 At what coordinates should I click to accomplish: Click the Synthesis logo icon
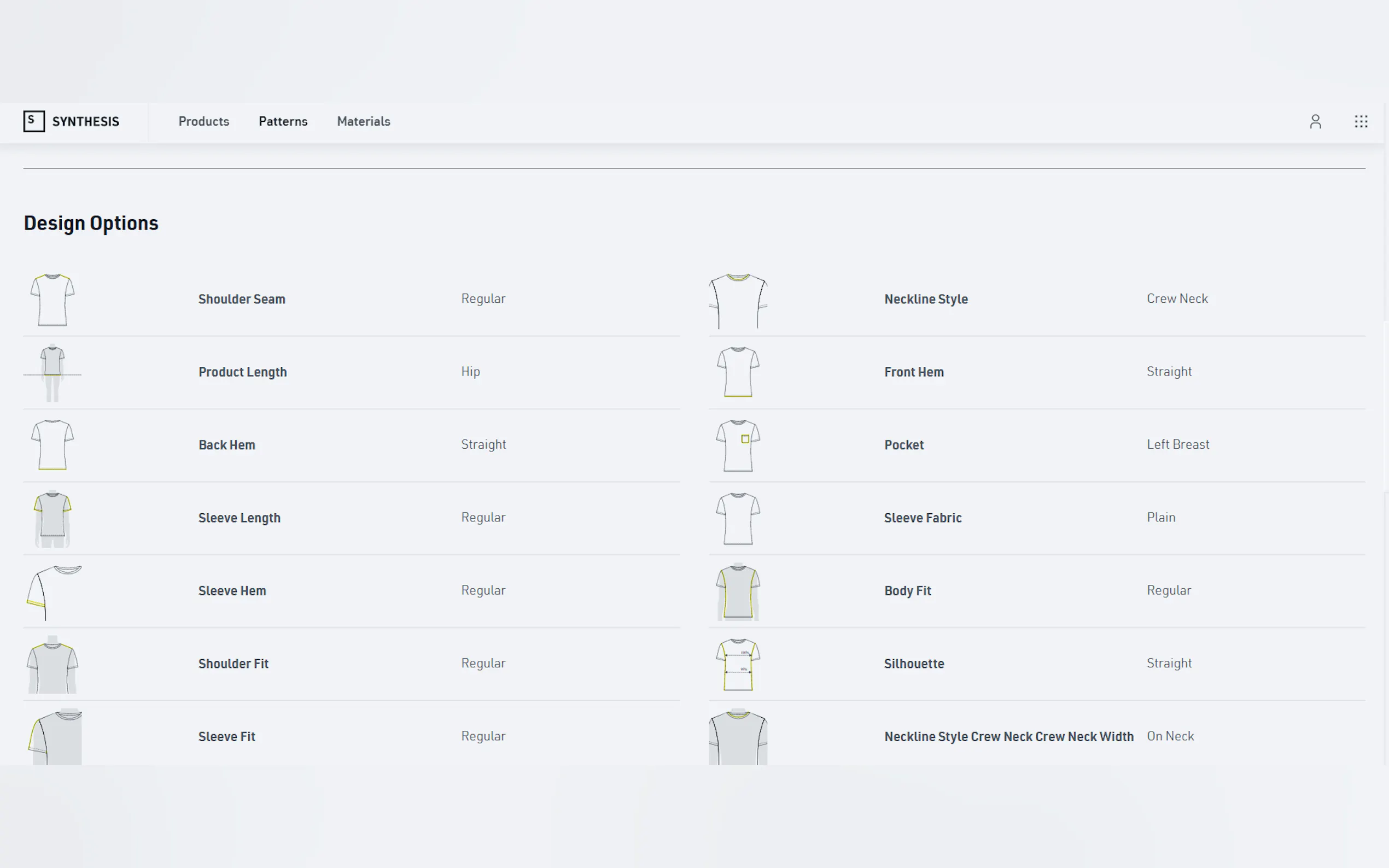[x=34, y=121]
